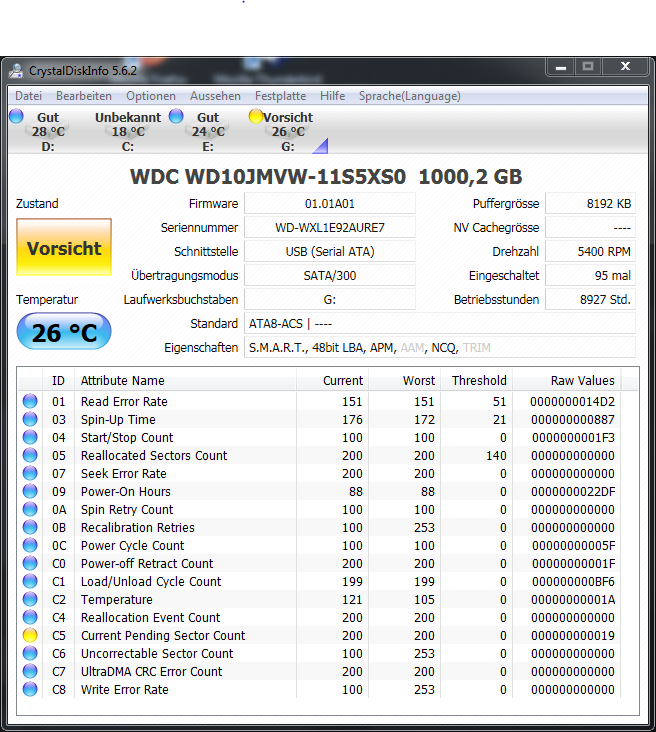Click the CrystalDiskInfo app icon in title bar

(16, 71)
